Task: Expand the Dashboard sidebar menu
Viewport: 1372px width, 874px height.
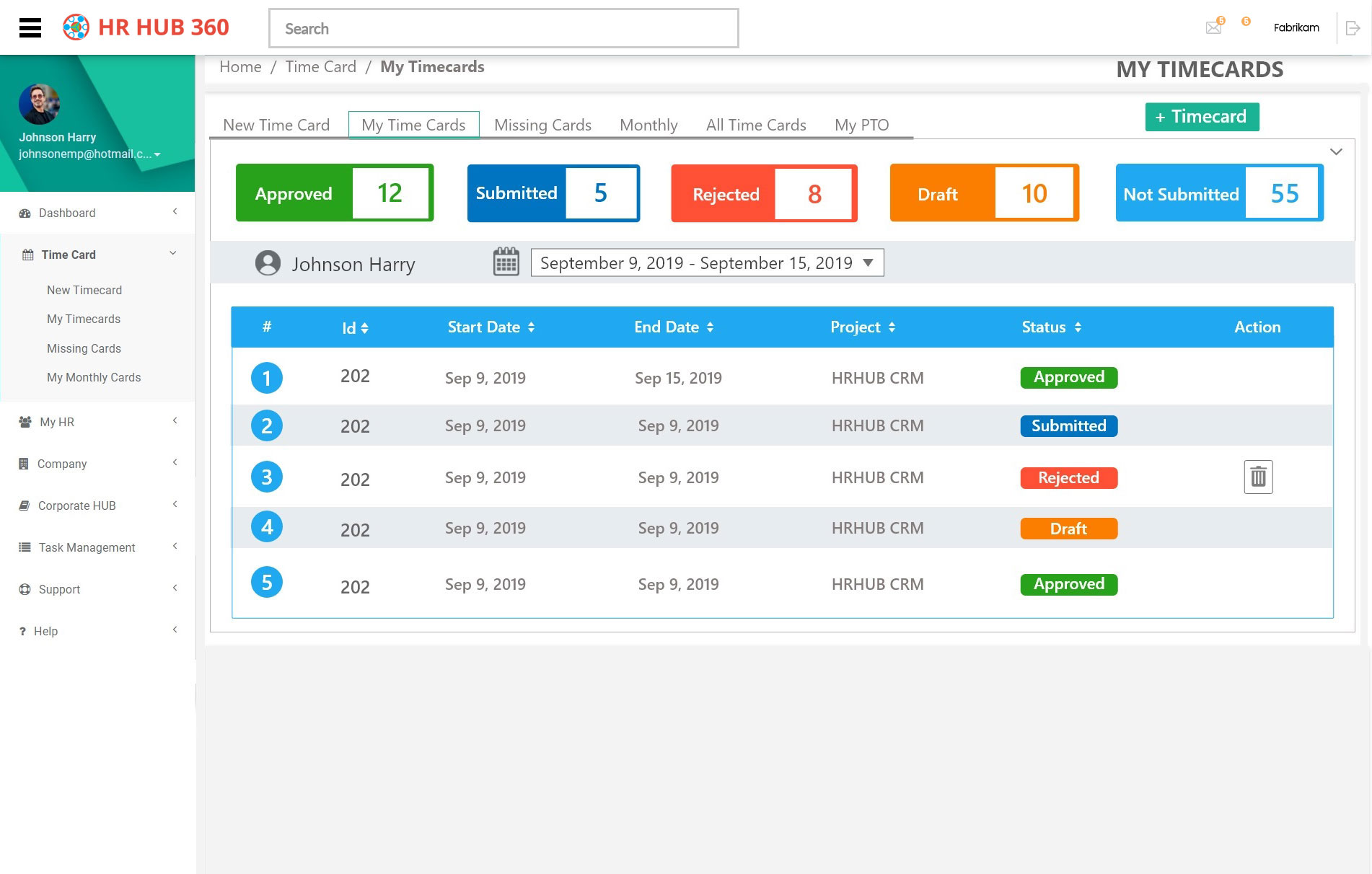Action: pos(175,211)
